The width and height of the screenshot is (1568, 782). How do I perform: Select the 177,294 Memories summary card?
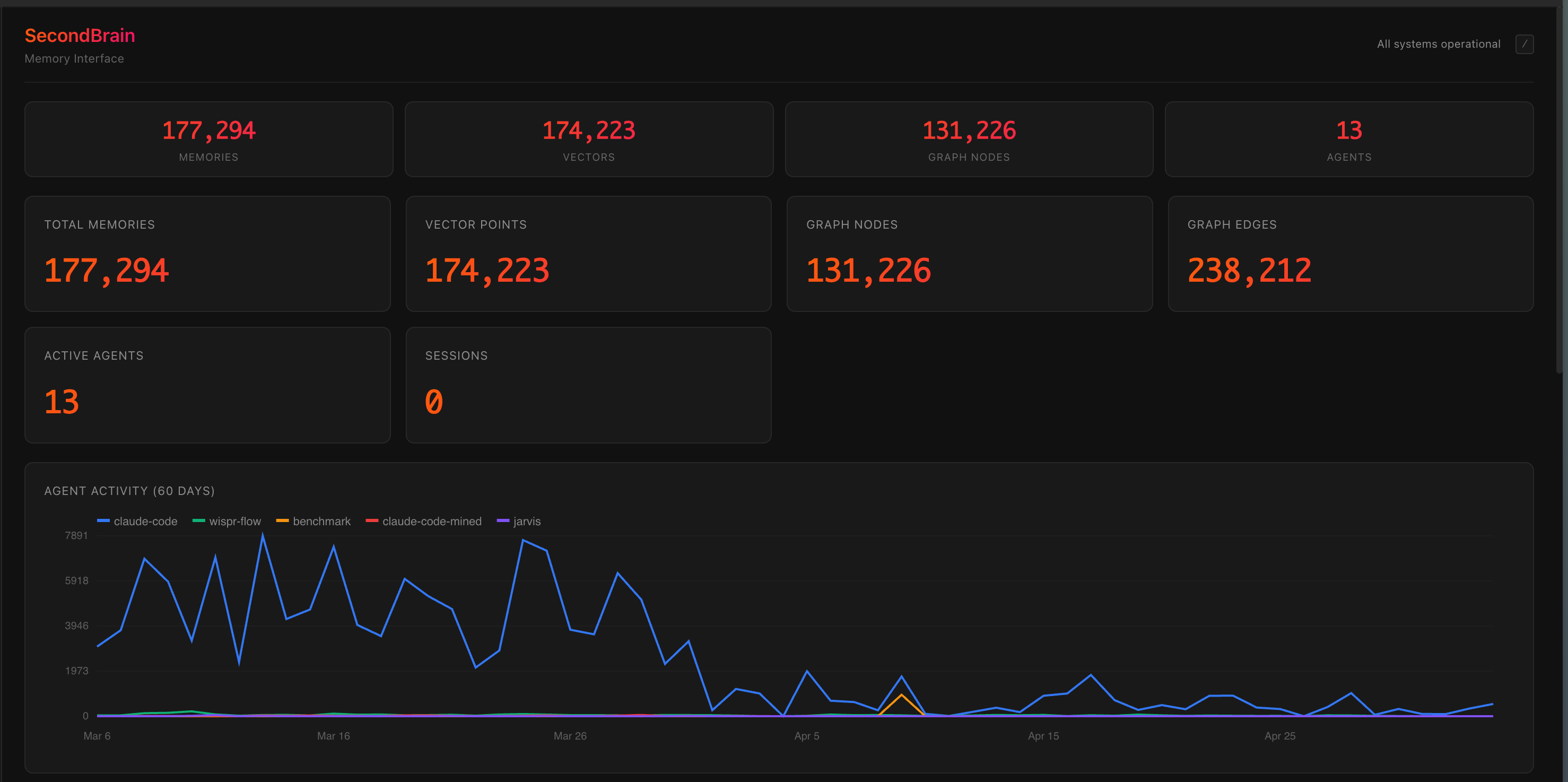[x=209, y=140]
